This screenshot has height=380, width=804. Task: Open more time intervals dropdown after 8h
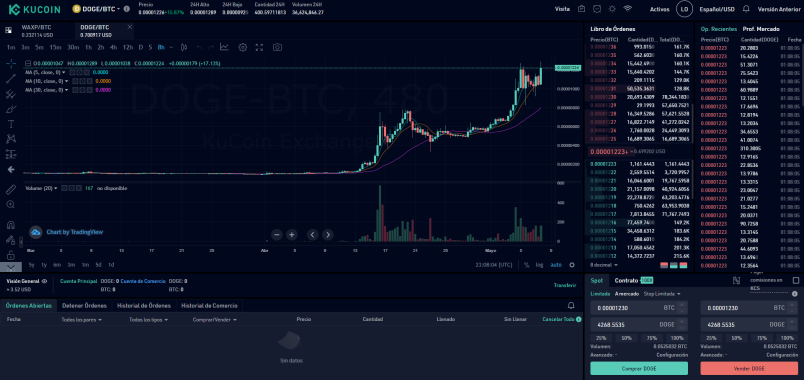click(171, 47)
